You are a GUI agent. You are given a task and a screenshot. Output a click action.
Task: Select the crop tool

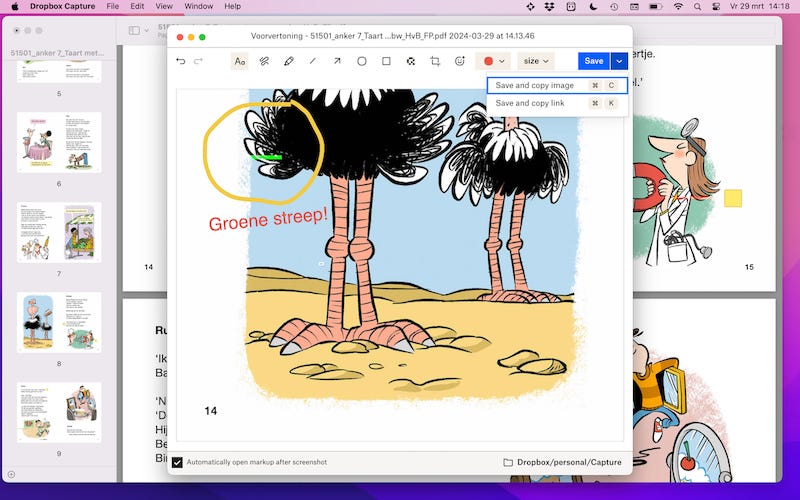pyautogui.click(x=435, y=61)
